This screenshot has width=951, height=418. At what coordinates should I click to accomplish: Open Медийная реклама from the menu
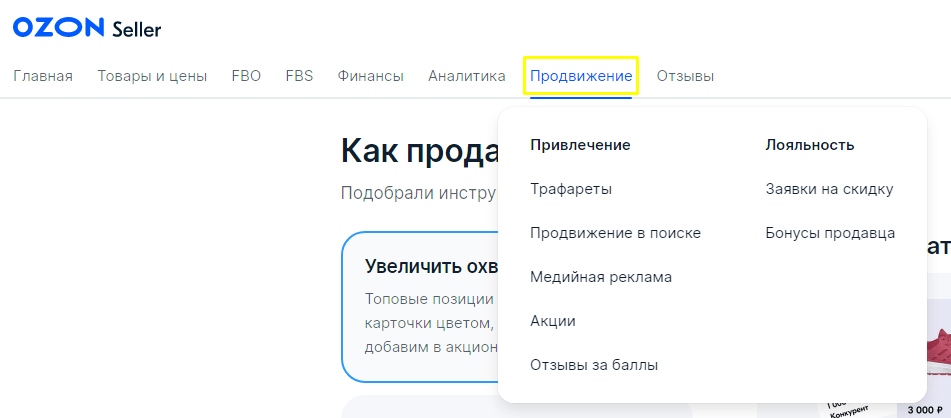click(601, 277)
